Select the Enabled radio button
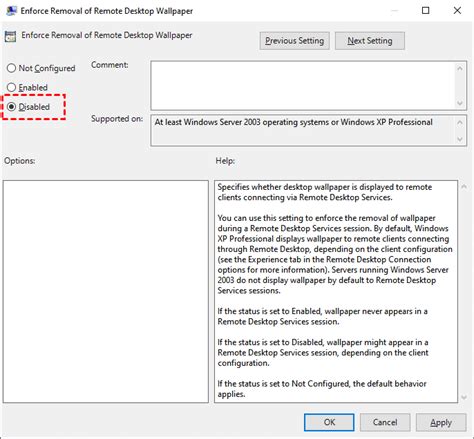 11,87
